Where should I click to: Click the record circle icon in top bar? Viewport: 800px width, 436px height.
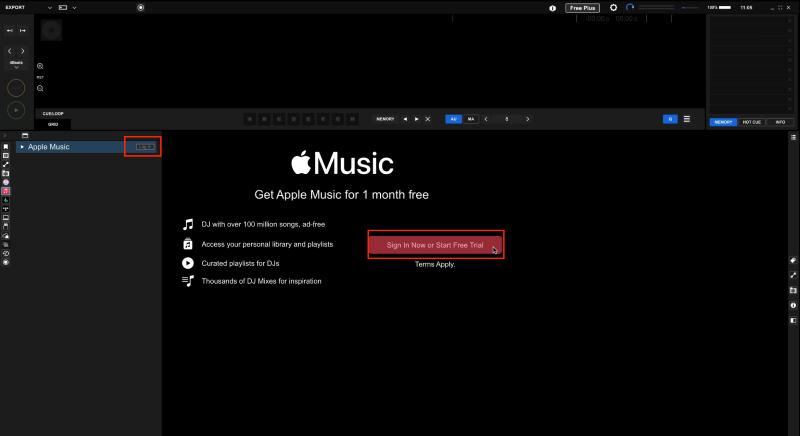click(141, 8)
